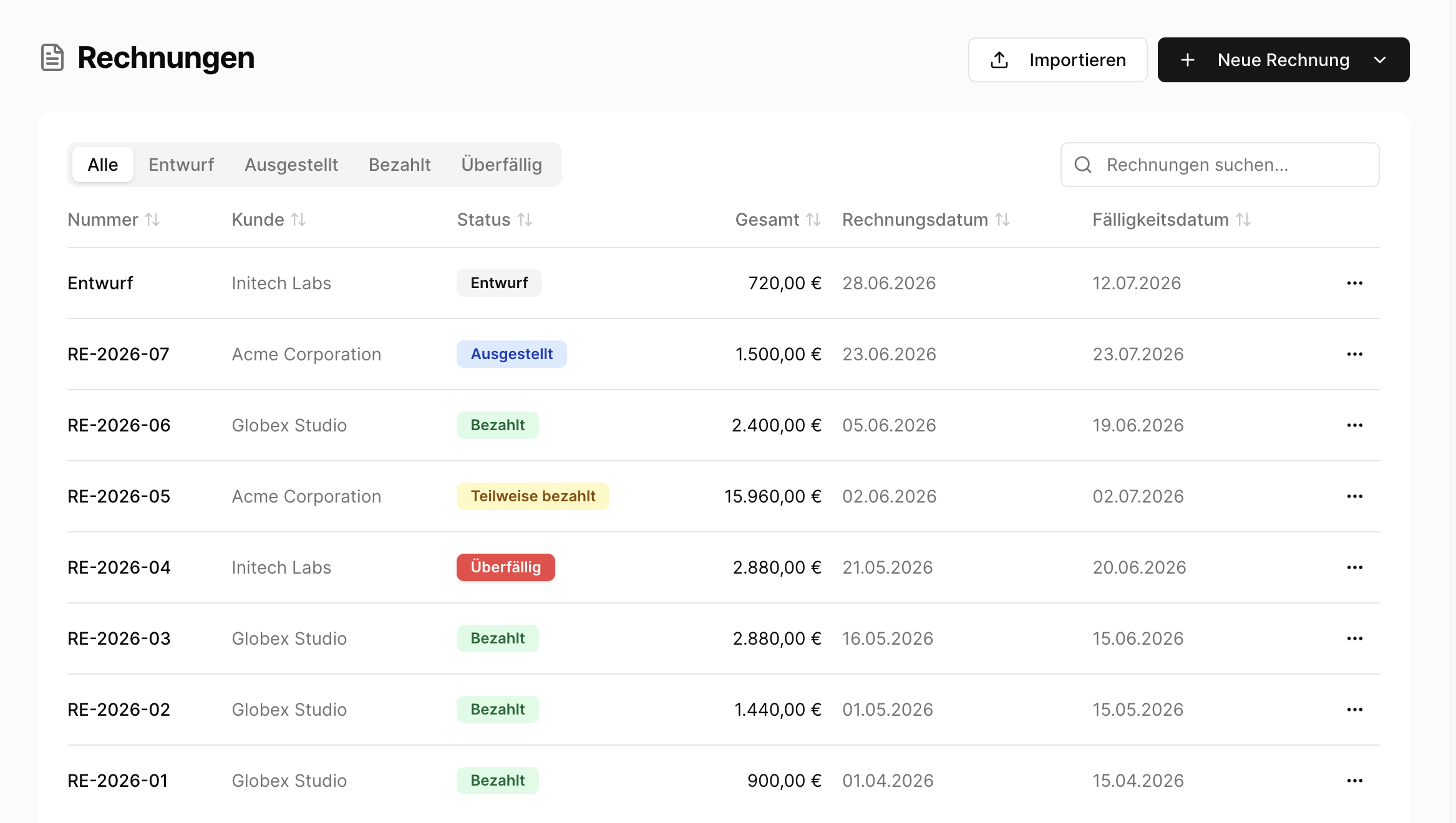Image resolution: width=1456 pixels, height=823 pixels.
Task: Click the search magnifier icon
Action: point(1083,165)
